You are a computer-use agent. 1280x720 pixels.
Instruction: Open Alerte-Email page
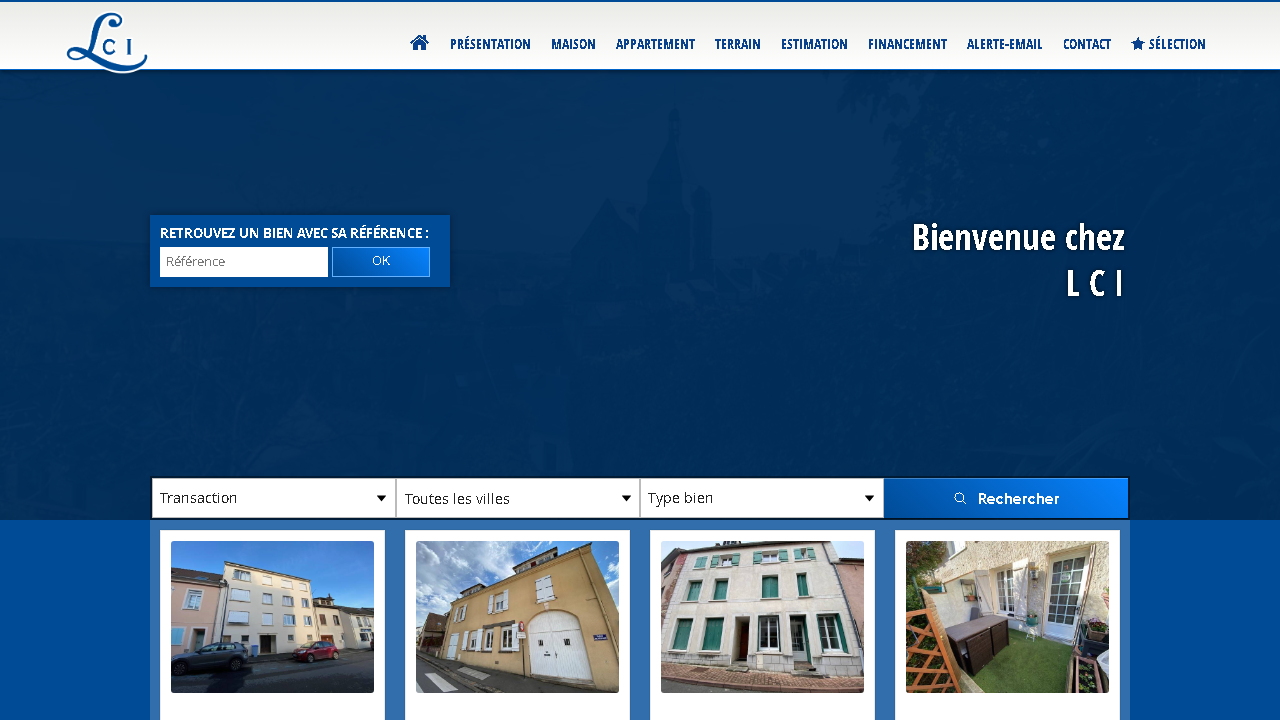click(1004, 44)
